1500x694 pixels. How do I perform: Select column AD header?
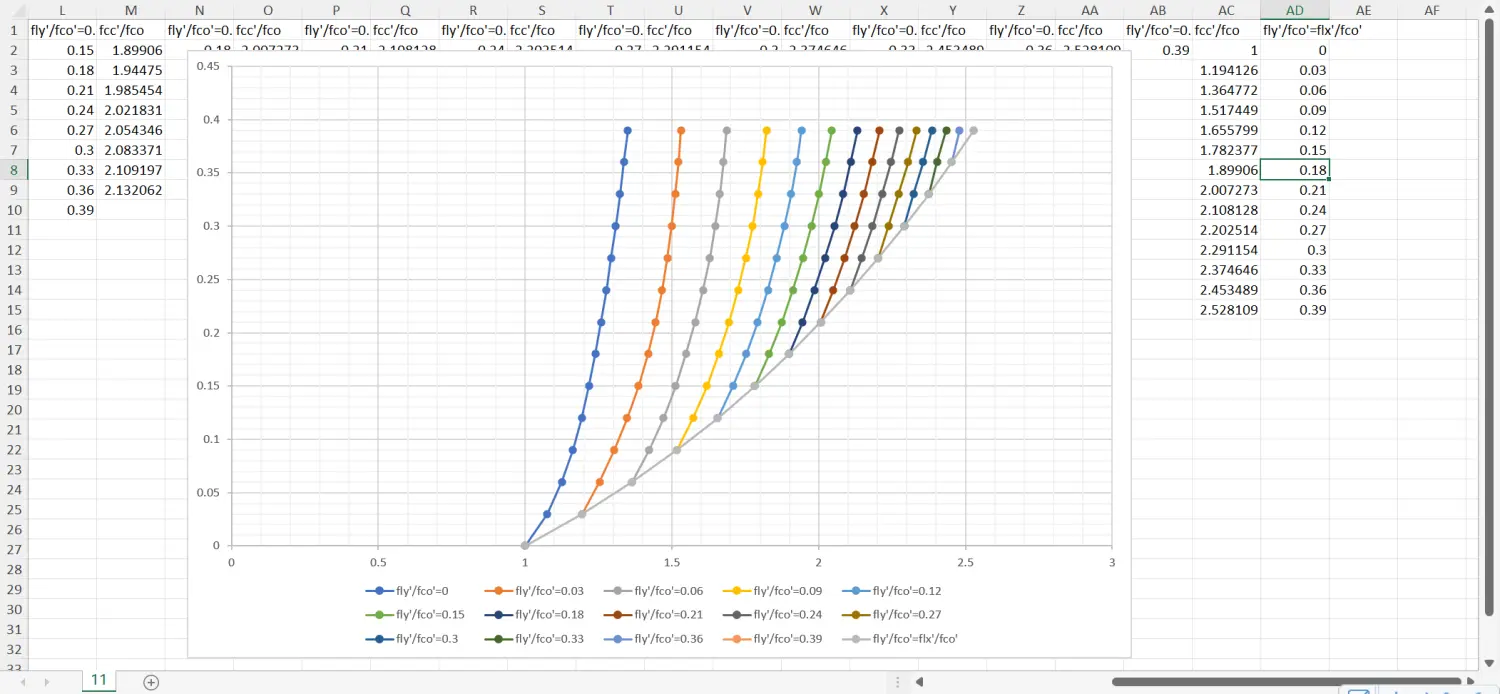coord(1295,10)
